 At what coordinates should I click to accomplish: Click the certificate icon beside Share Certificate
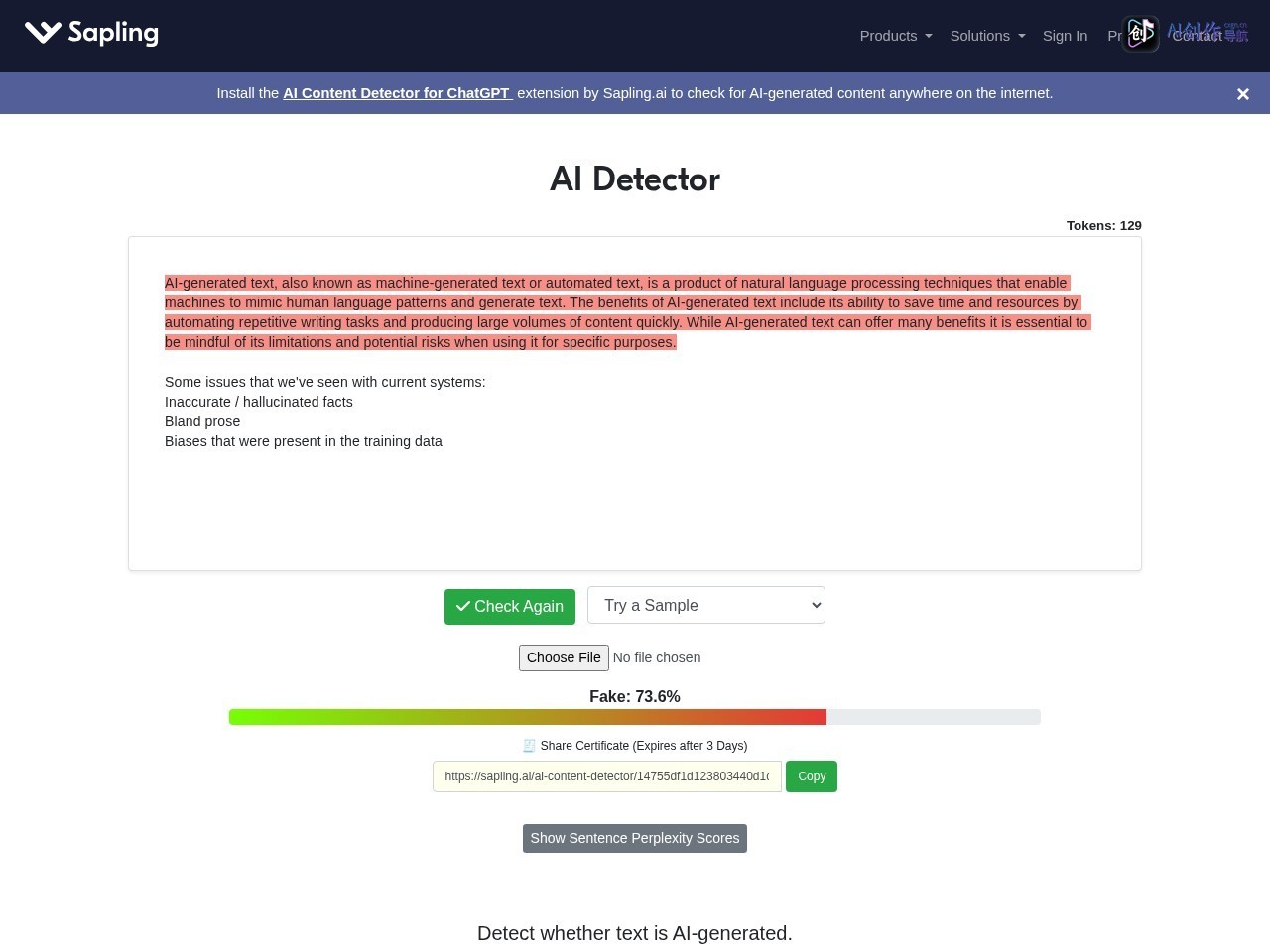point(529,746)
